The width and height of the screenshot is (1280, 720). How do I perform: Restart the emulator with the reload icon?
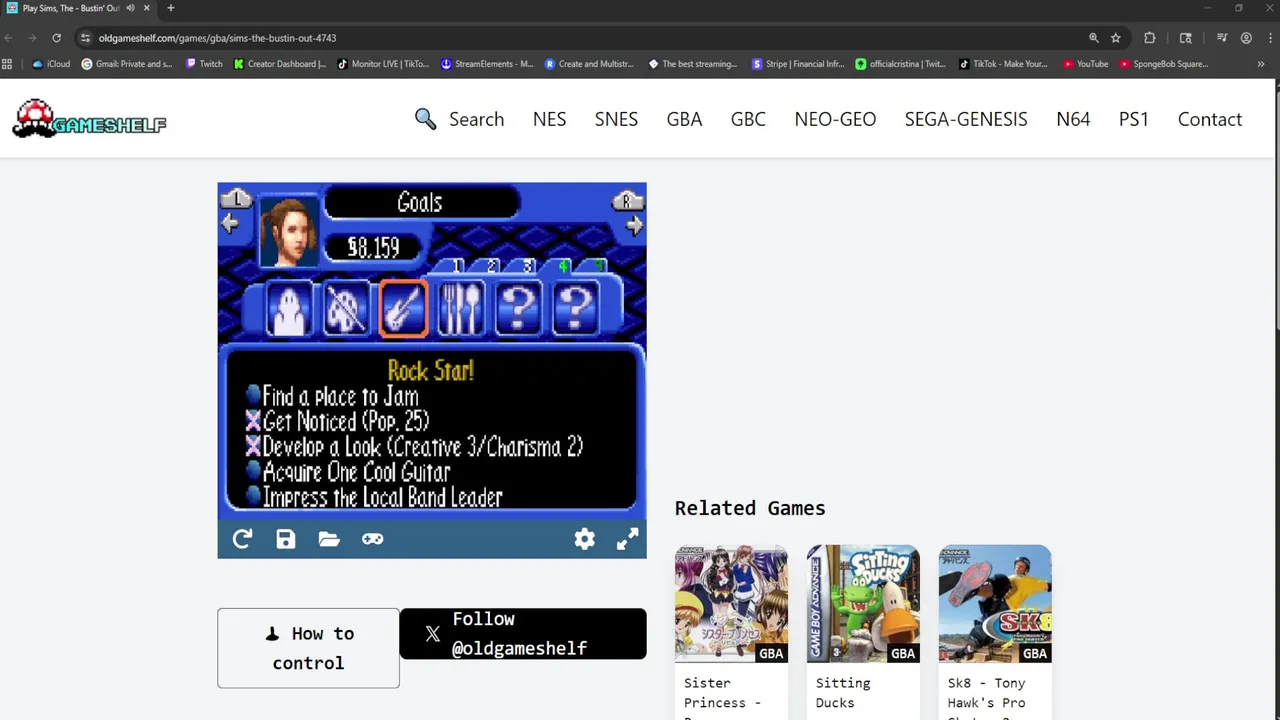[242, 539]
